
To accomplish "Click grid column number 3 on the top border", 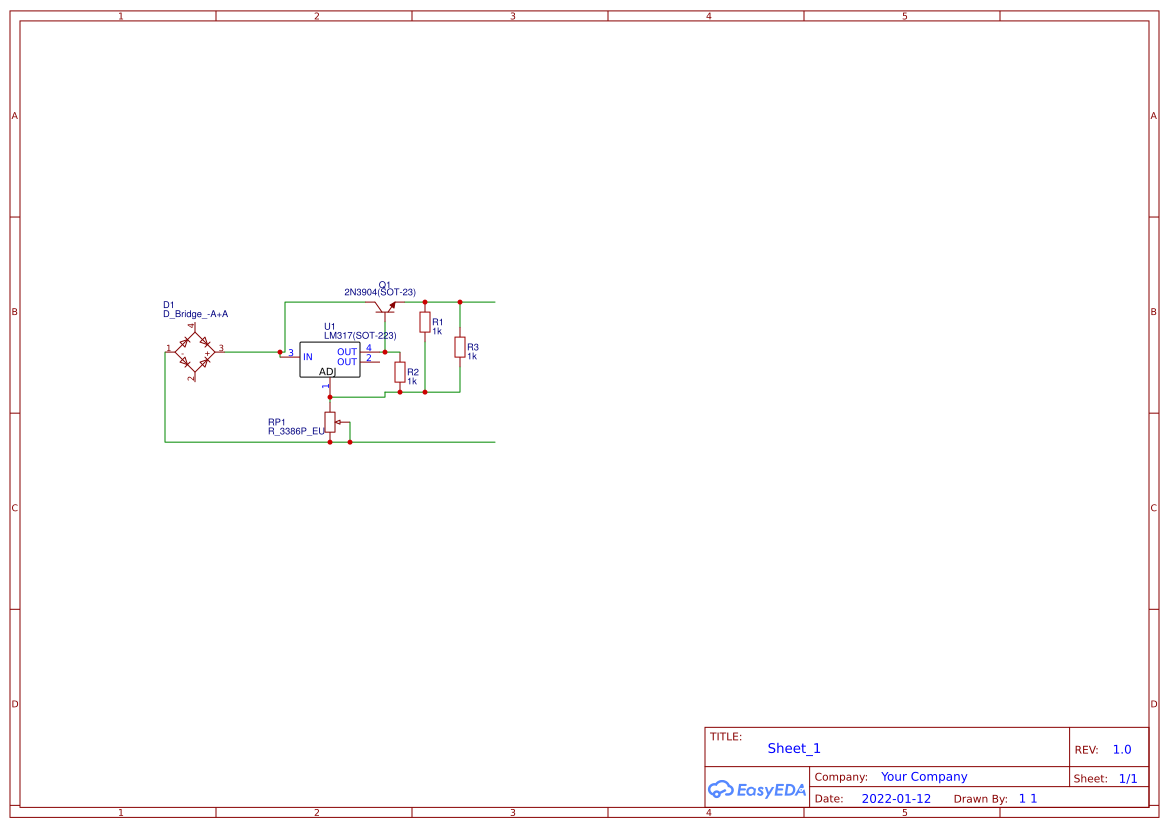I will click(511, 14).
